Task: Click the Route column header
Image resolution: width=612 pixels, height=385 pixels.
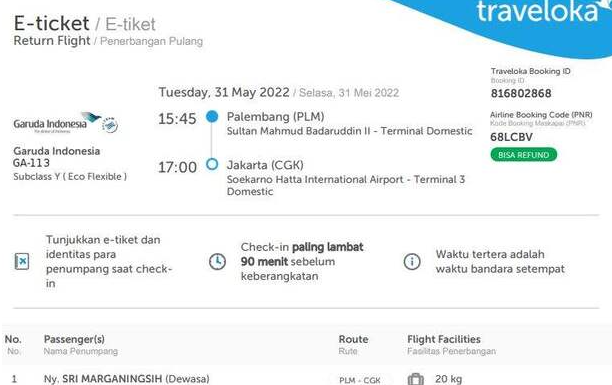Action: (x=353, y=339)
